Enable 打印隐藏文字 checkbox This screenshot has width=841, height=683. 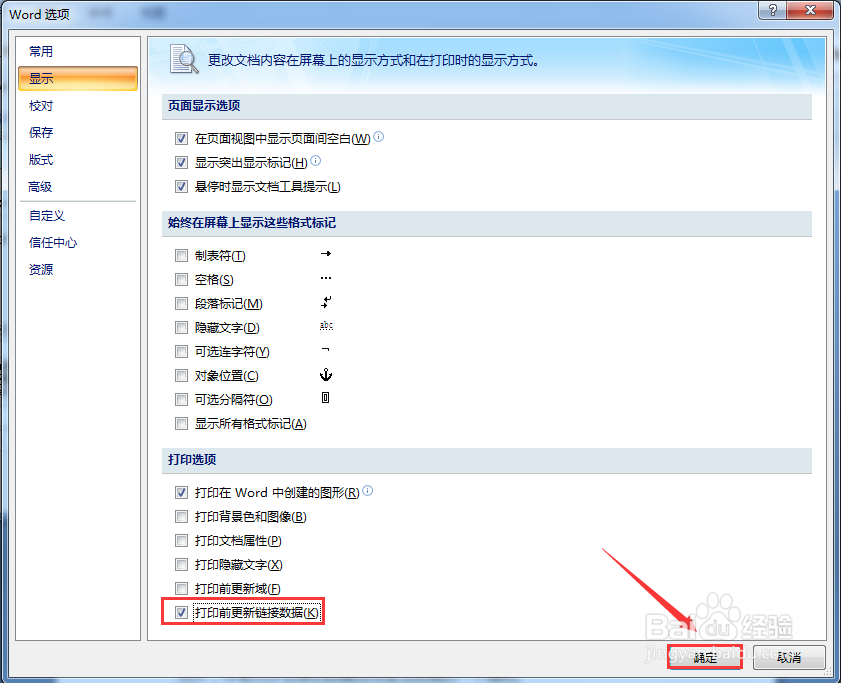click(181, 564)
